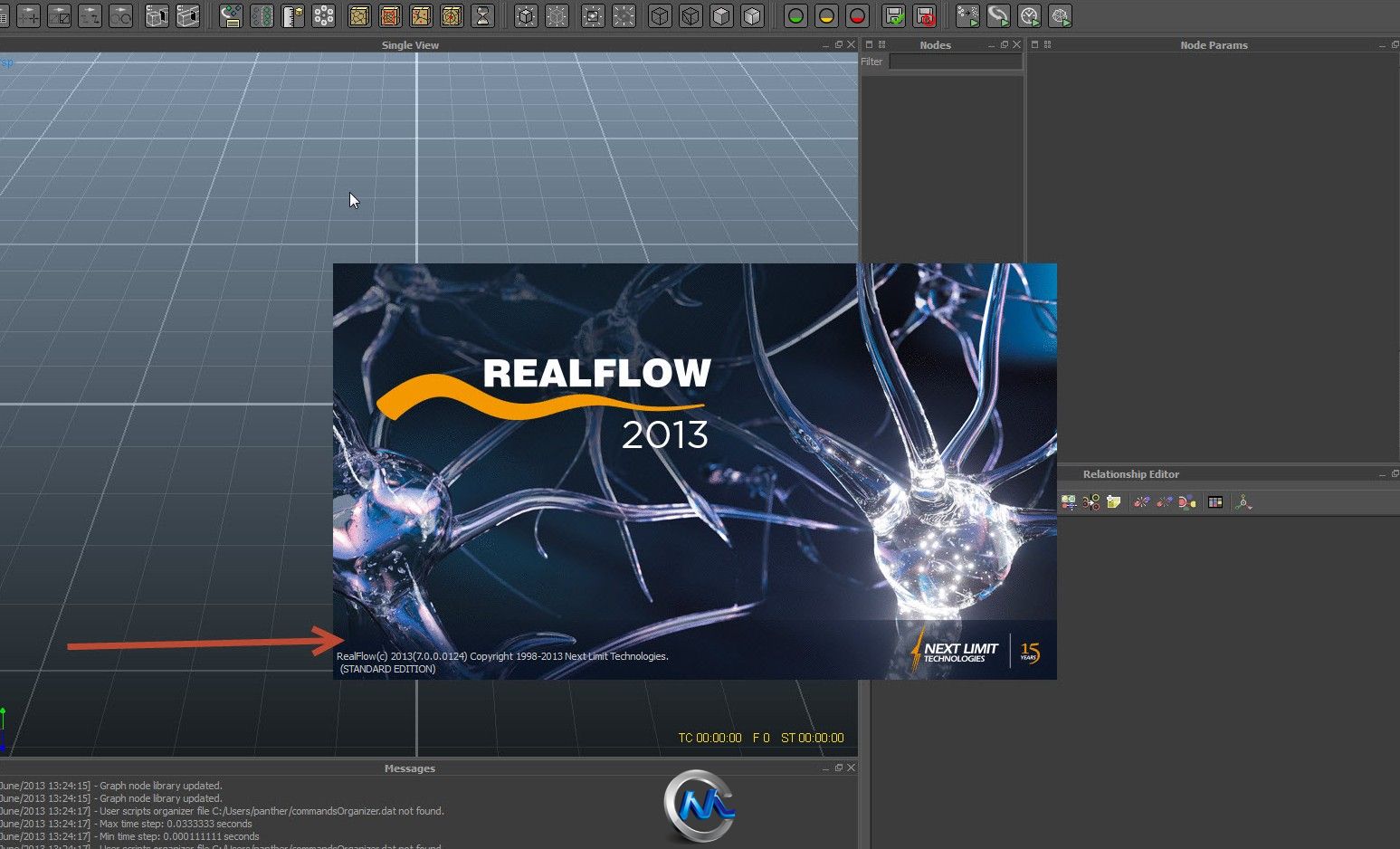Click the plain yellow cracked cube fracture icon
The width and height of the screenshot is (1400, 849).
pyautogui.click(x=359, y=15)
